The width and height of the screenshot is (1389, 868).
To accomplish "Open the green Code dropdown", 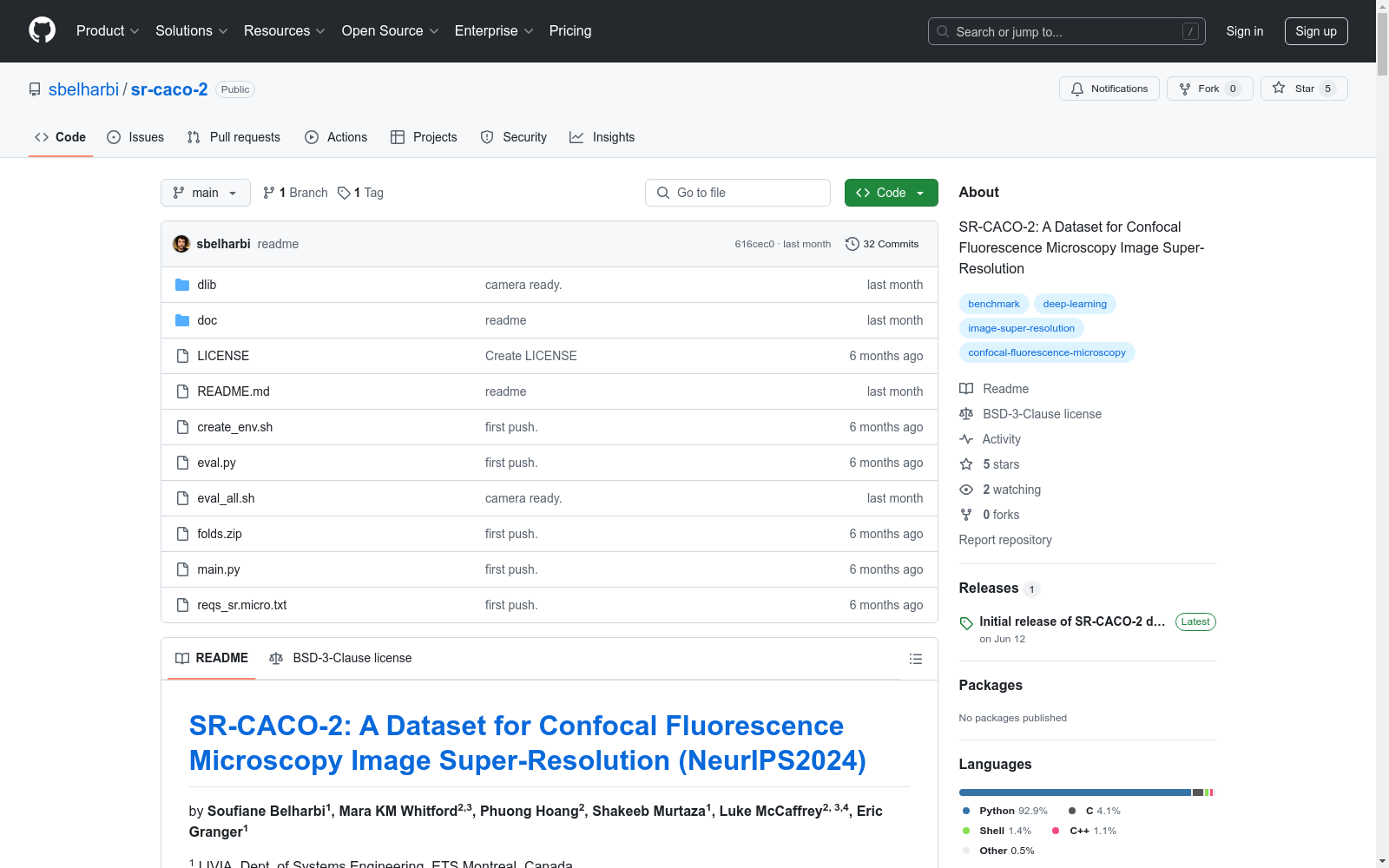I will click(x=892, y=193).
